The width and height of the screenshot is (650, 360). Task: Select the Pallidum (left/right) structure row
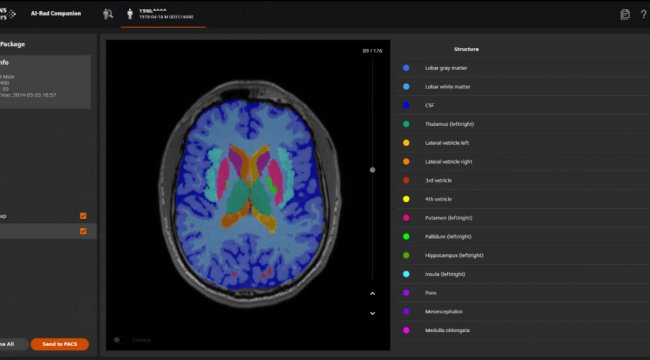coord(523,236)
